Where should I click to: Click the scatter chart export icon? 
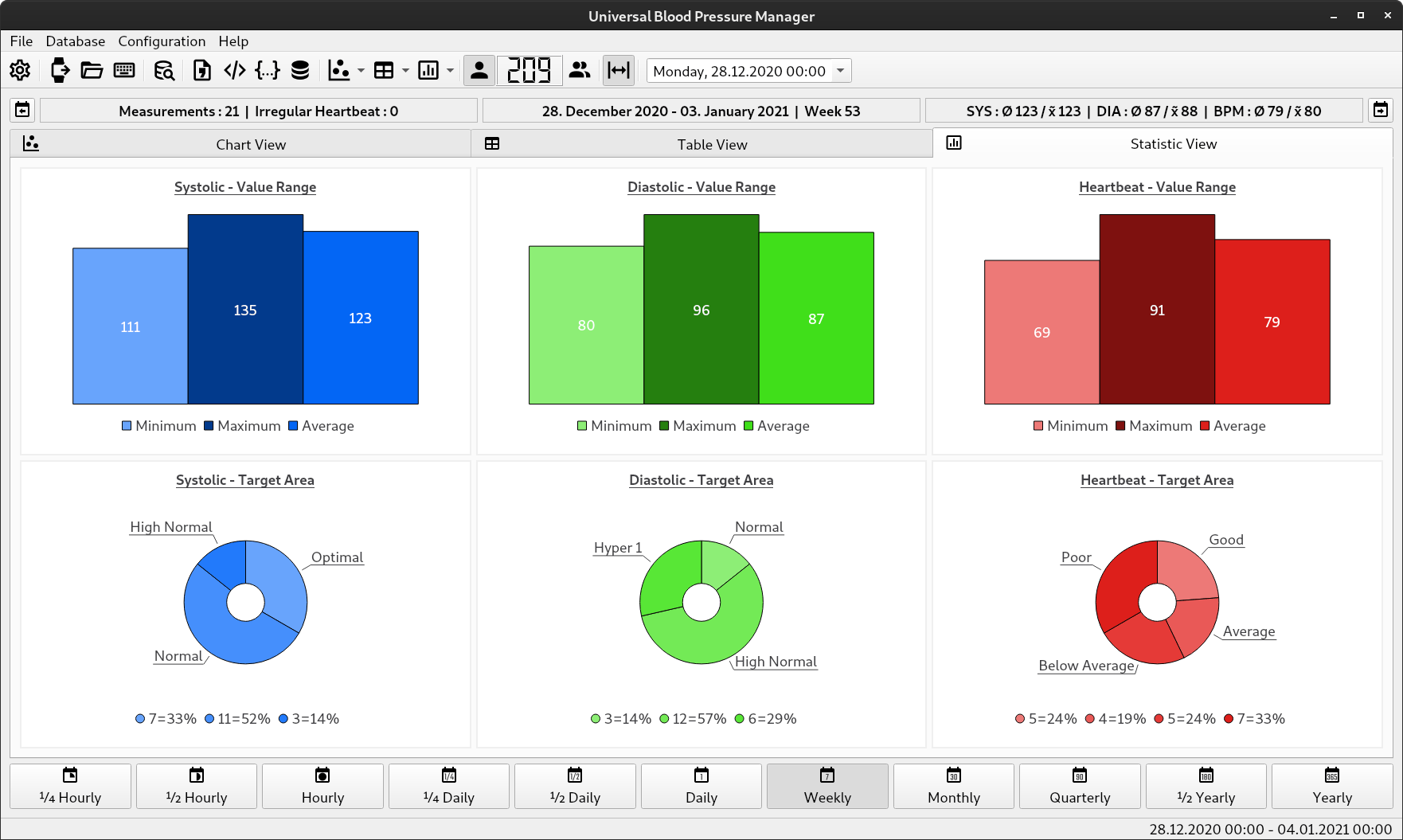(x=339, y=71)
